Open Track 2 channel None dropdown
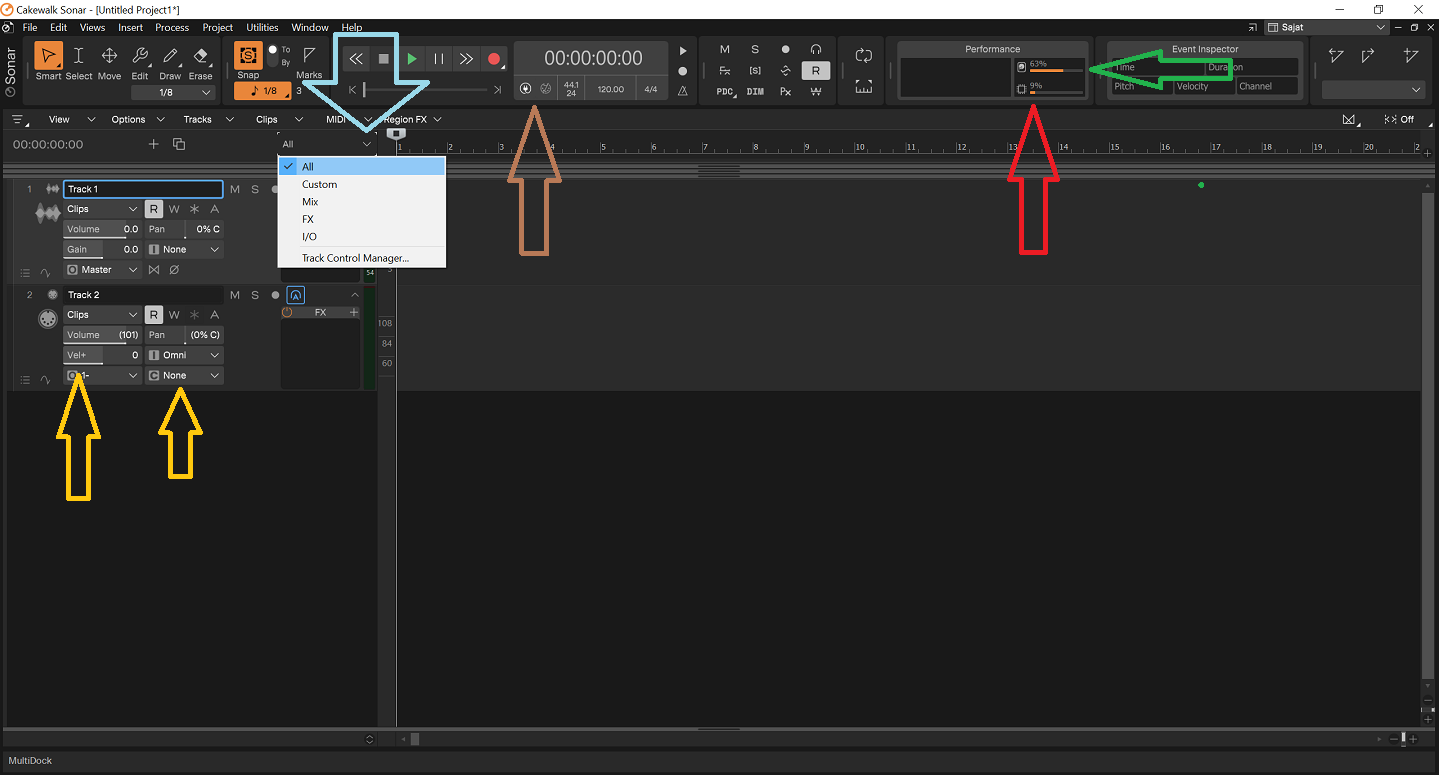Viewport: 1439px width, 775px height. click(x=184, y=376)
